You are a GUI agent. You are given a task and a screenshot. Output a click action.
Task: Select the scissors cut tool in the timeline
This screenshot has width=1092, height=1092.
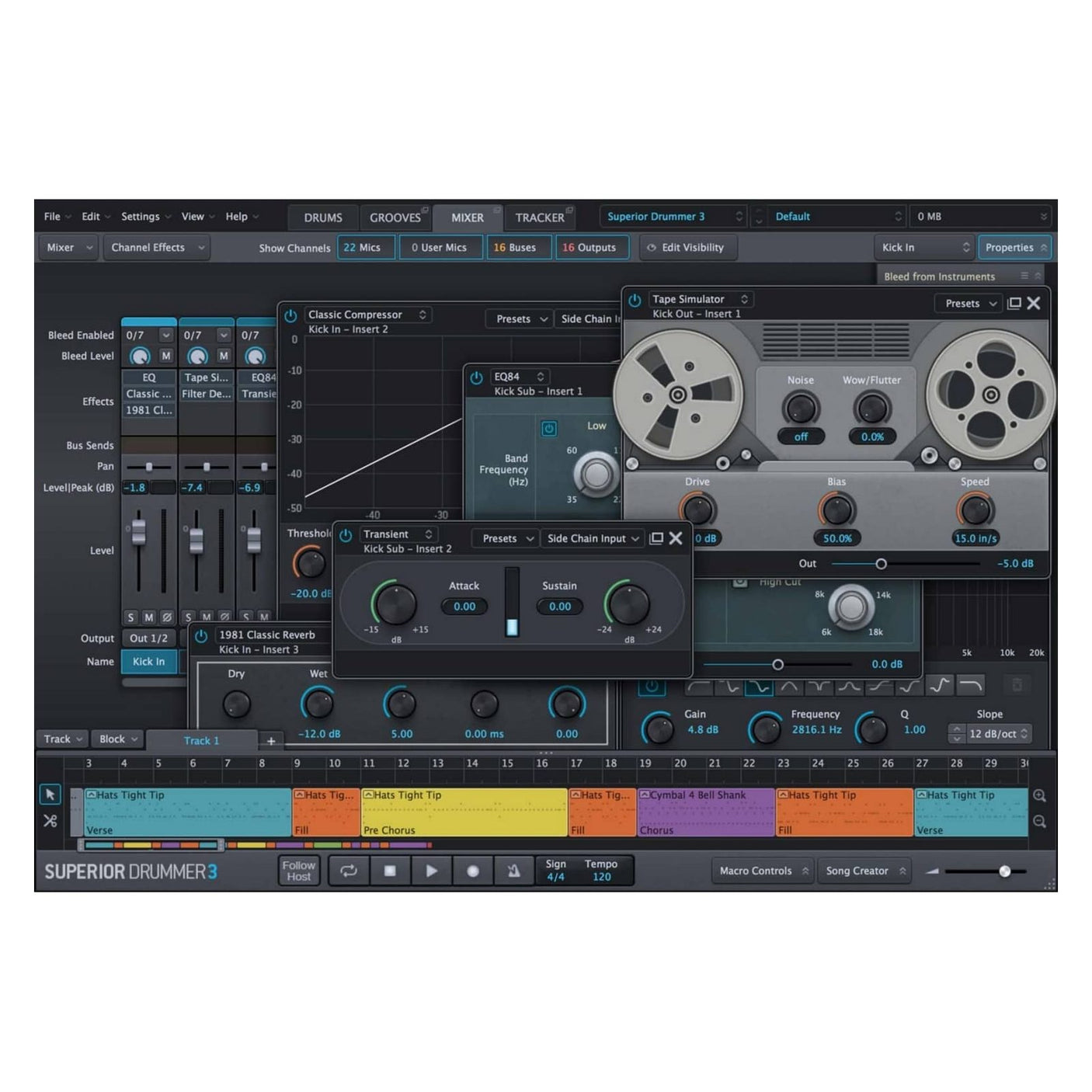(50, 820)
